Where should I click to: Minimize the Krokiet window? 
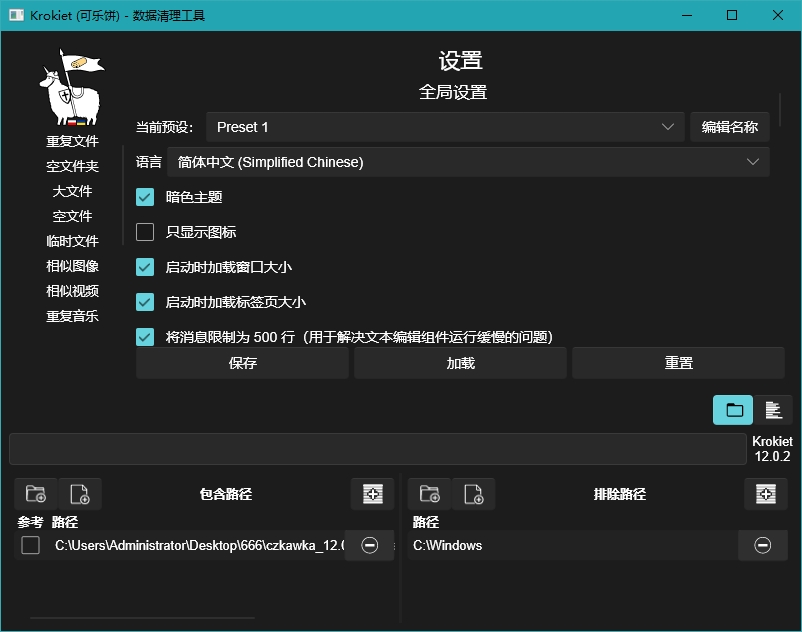[x=687, y=15]
